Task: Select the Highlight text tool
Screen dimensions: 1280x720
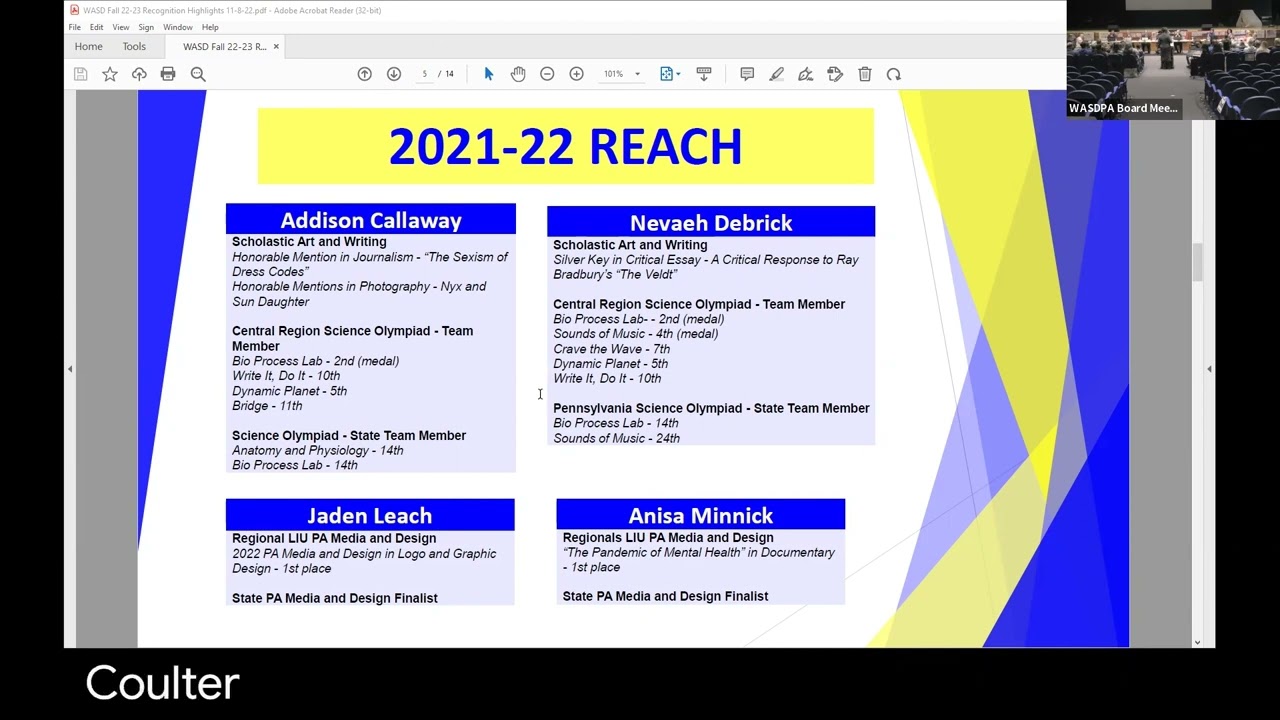Action: pos(776,74)
